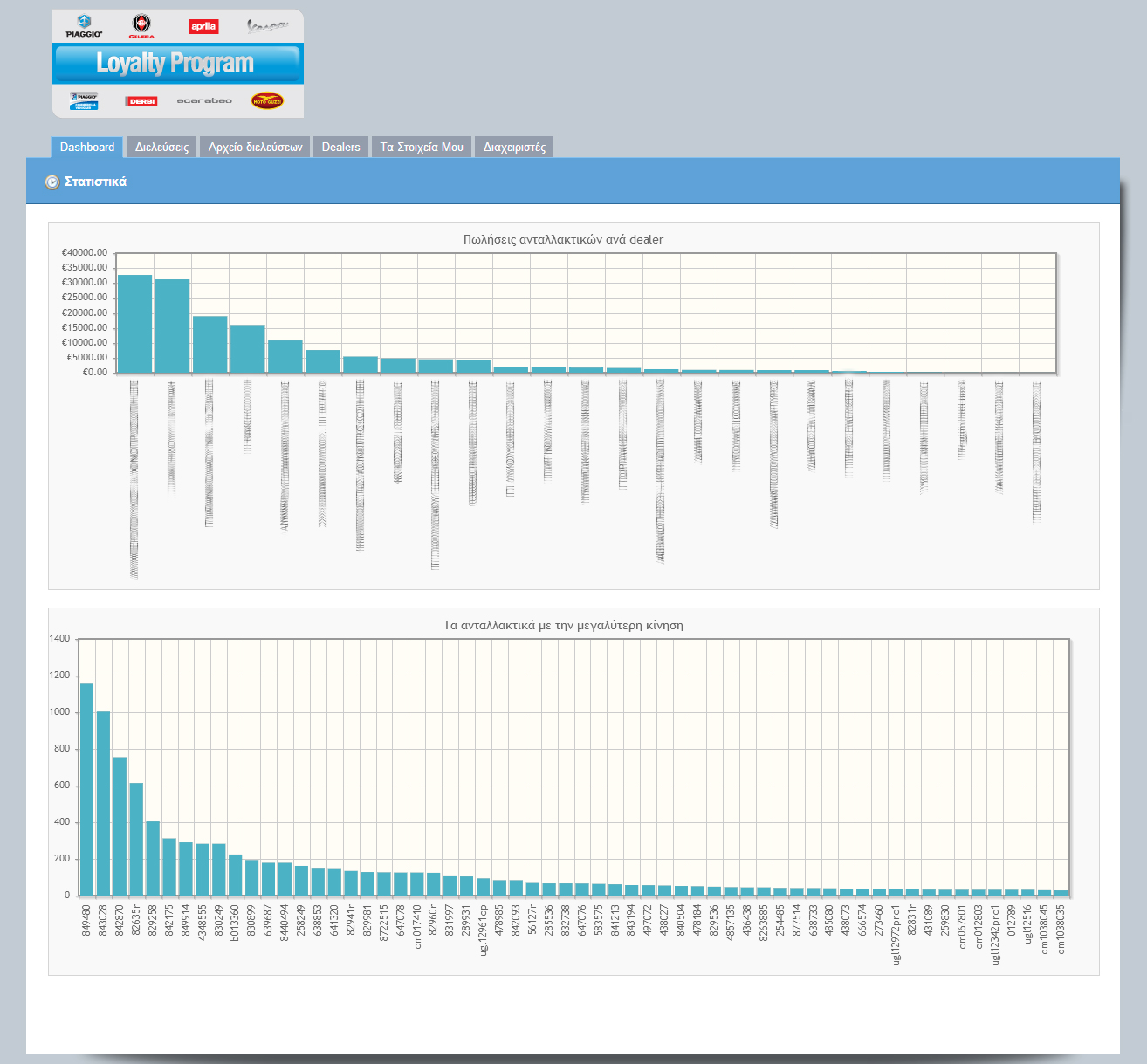Screen dimensions: 1147x1064
Task: Select the Derbi brand logo
Action: pos(141,100)
